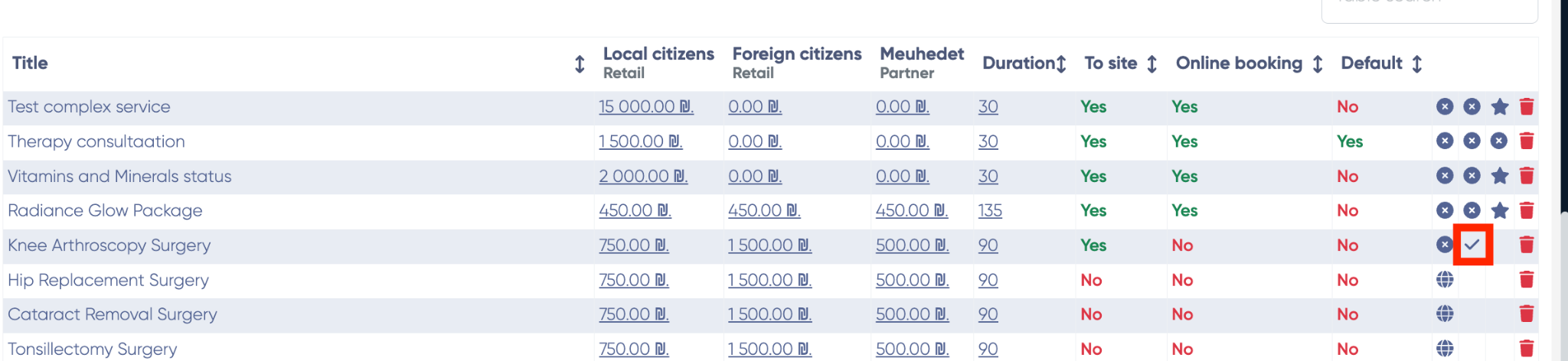Click the table search input field
The width and height of the screenshot is (1568, 361).
click(1429, 8)
